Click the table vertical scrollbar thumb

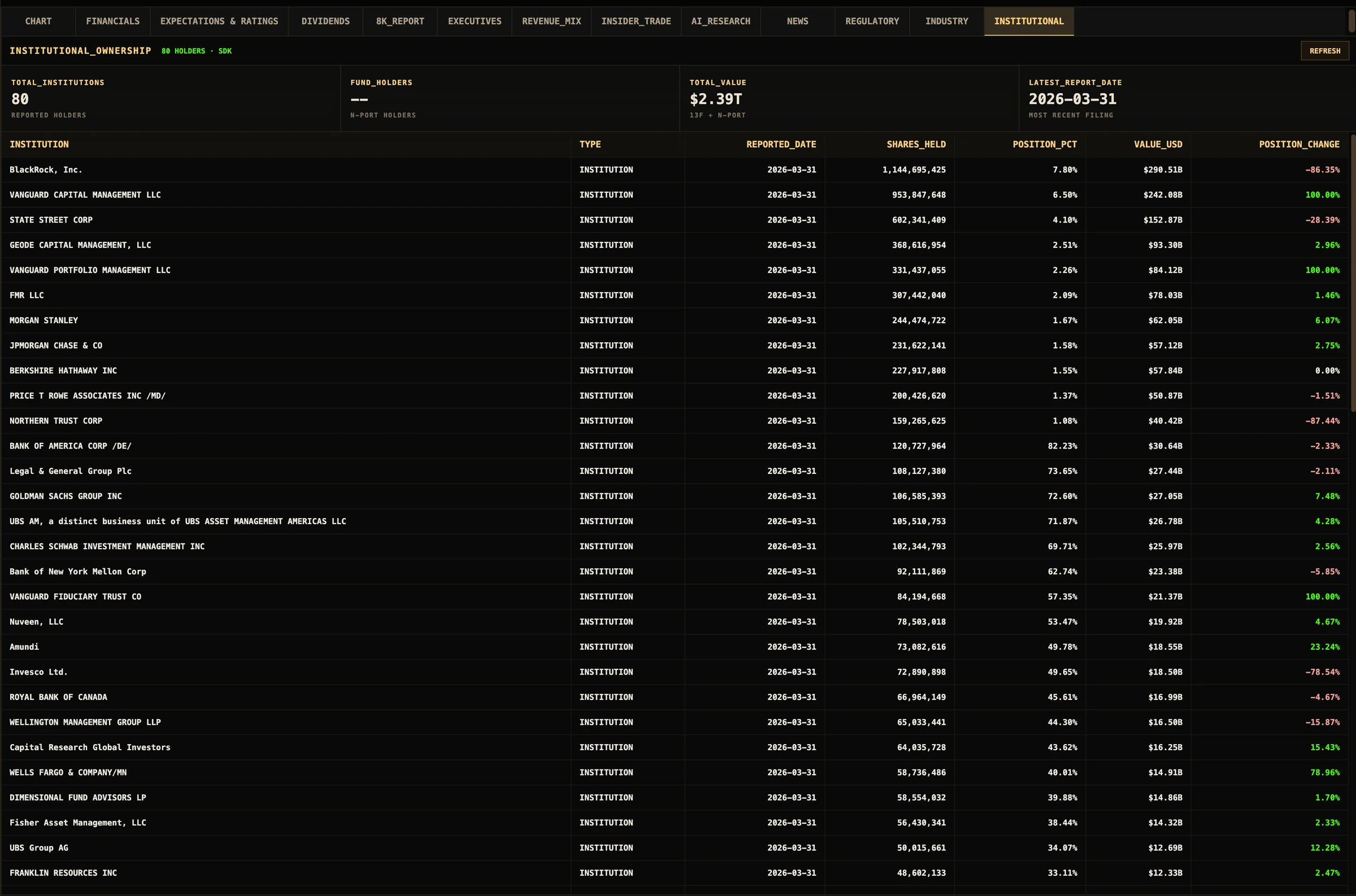(x=1353, y=272)
